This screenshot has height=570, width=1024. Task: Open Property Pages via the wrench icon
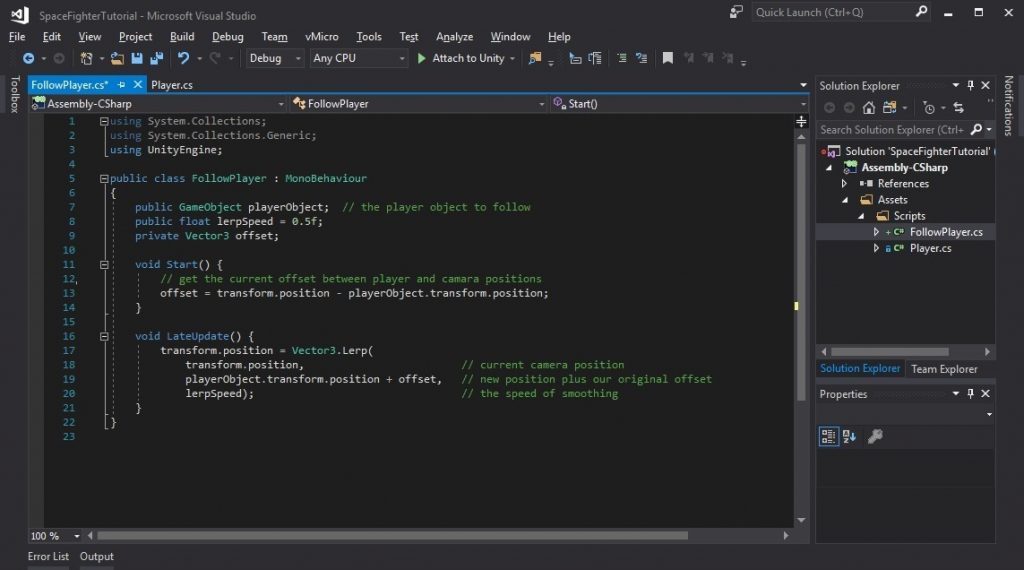click(875, 436)
